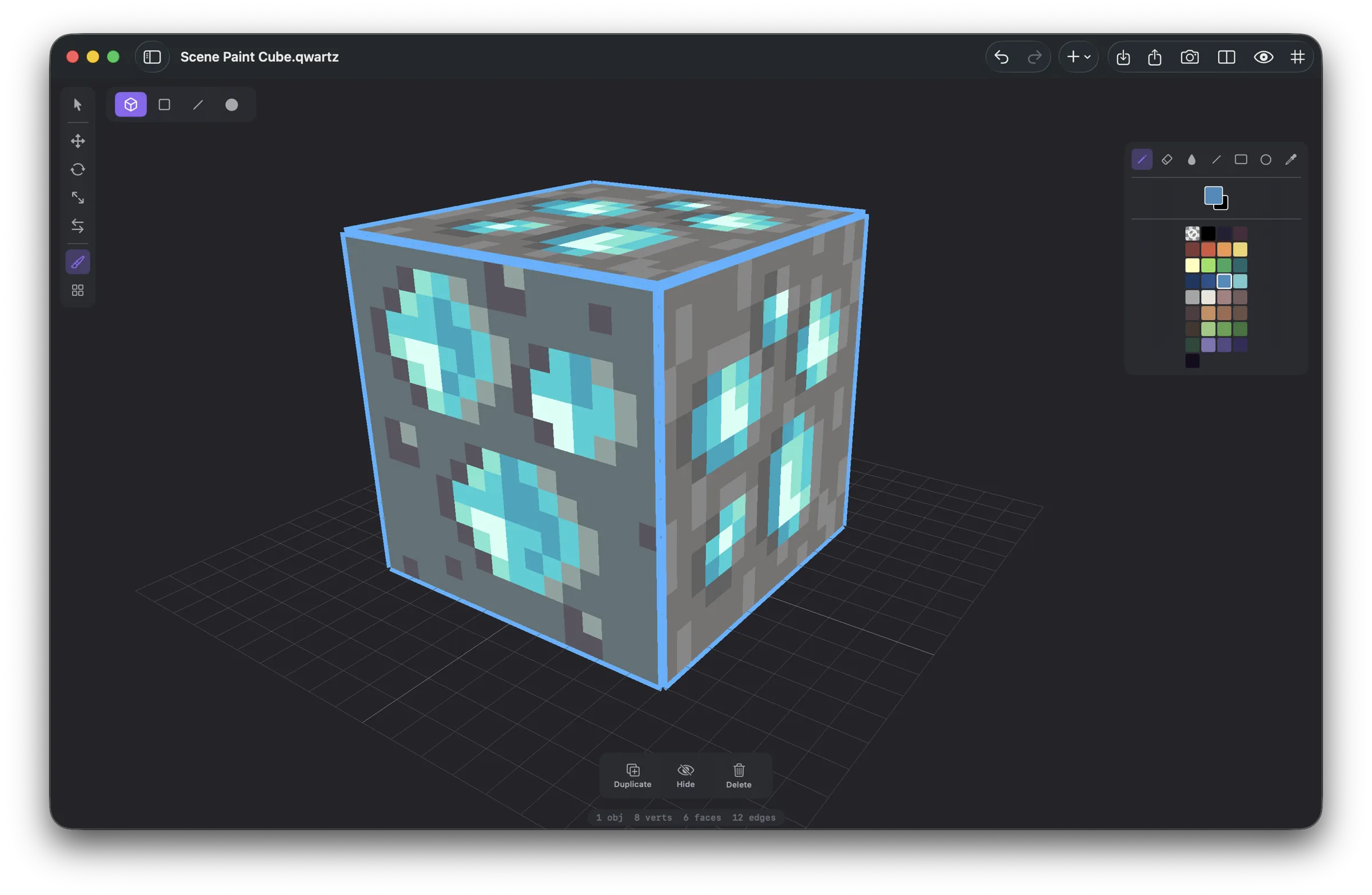Select the pencil paint tool

pyautogui.click(x=1142, y=160)
